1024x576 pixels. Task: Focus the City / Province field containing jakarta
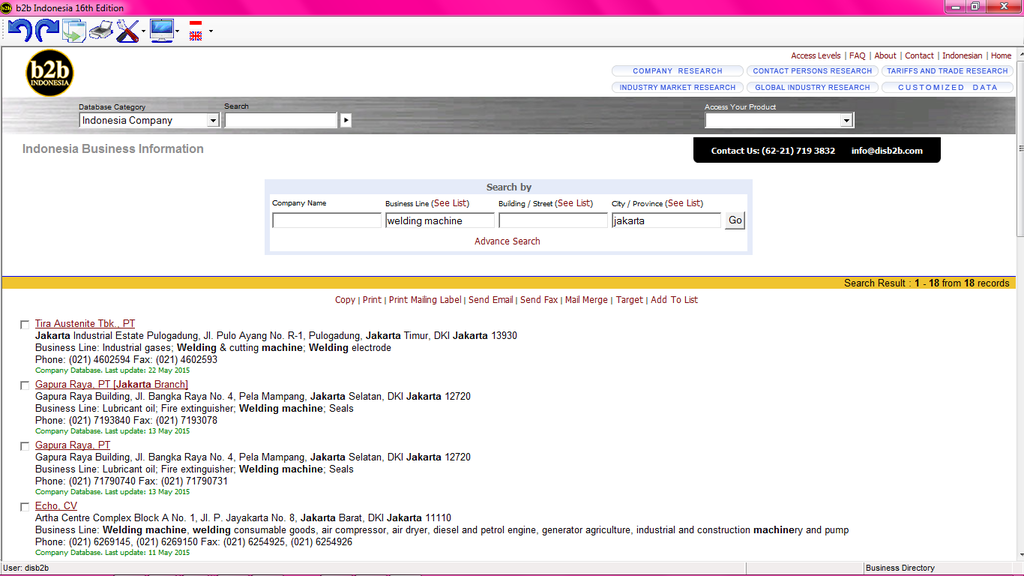click(x=666, y=221)
